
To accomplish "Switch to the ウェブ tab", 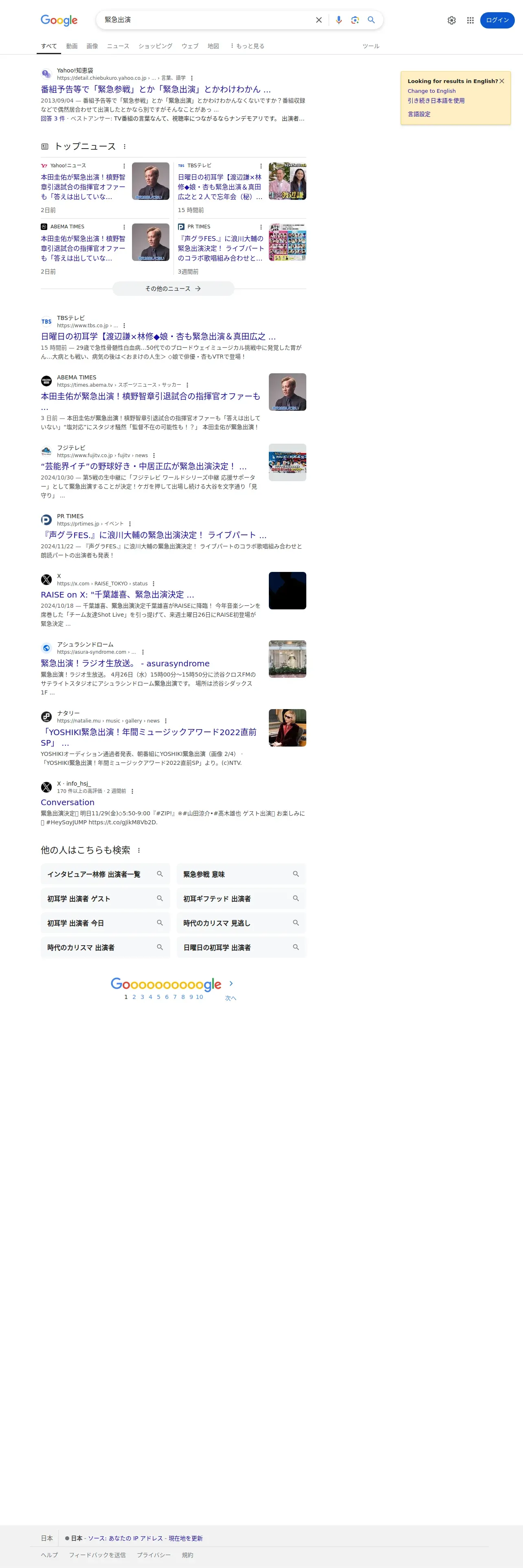I will (x=190, y=46).
